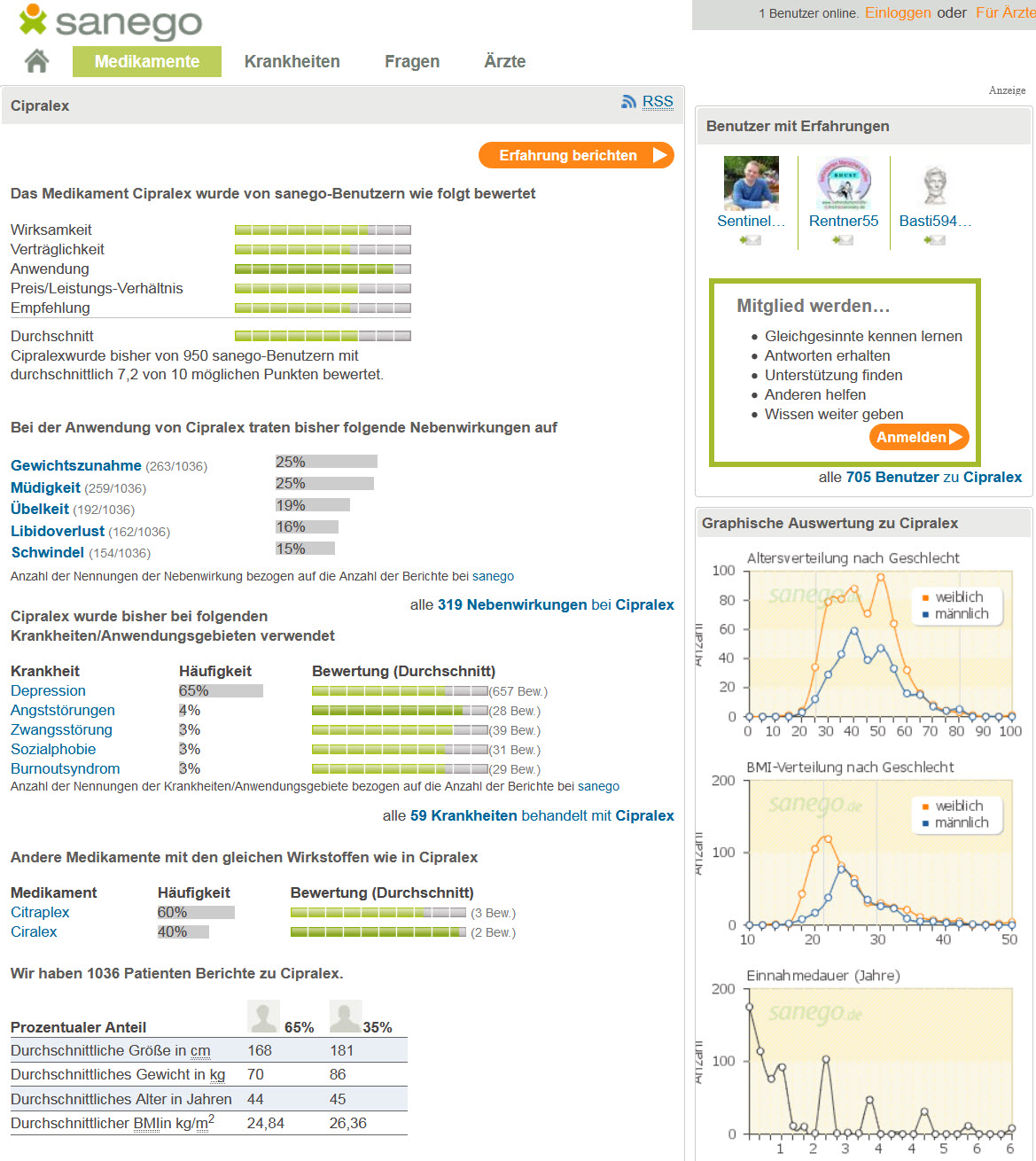The height and width of the screenshot is (1161, 1036).
Task: Open the Übelkeit side effect link
Action: pyautogui.click(x=40, y=509)
